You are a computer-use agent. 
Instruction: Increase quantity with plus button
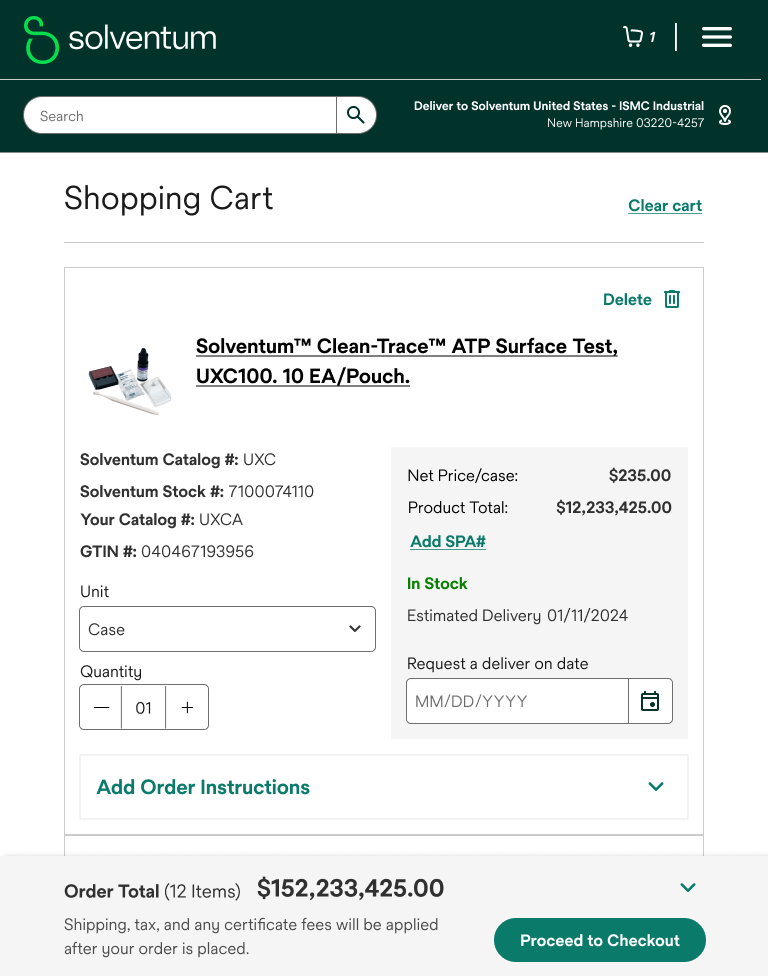187,708
